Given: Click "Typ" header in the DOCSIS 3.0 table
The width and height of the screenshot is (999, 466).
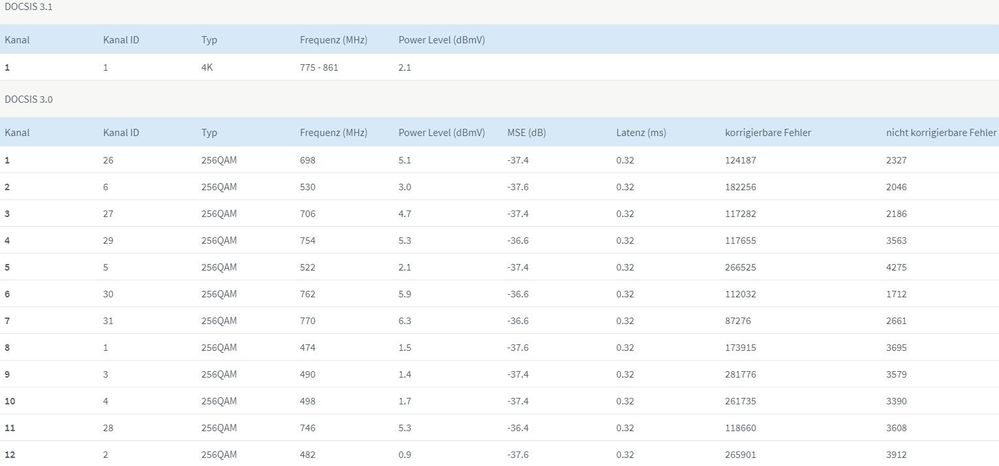Looking at the screenshot, I should [x=209, y=132].
